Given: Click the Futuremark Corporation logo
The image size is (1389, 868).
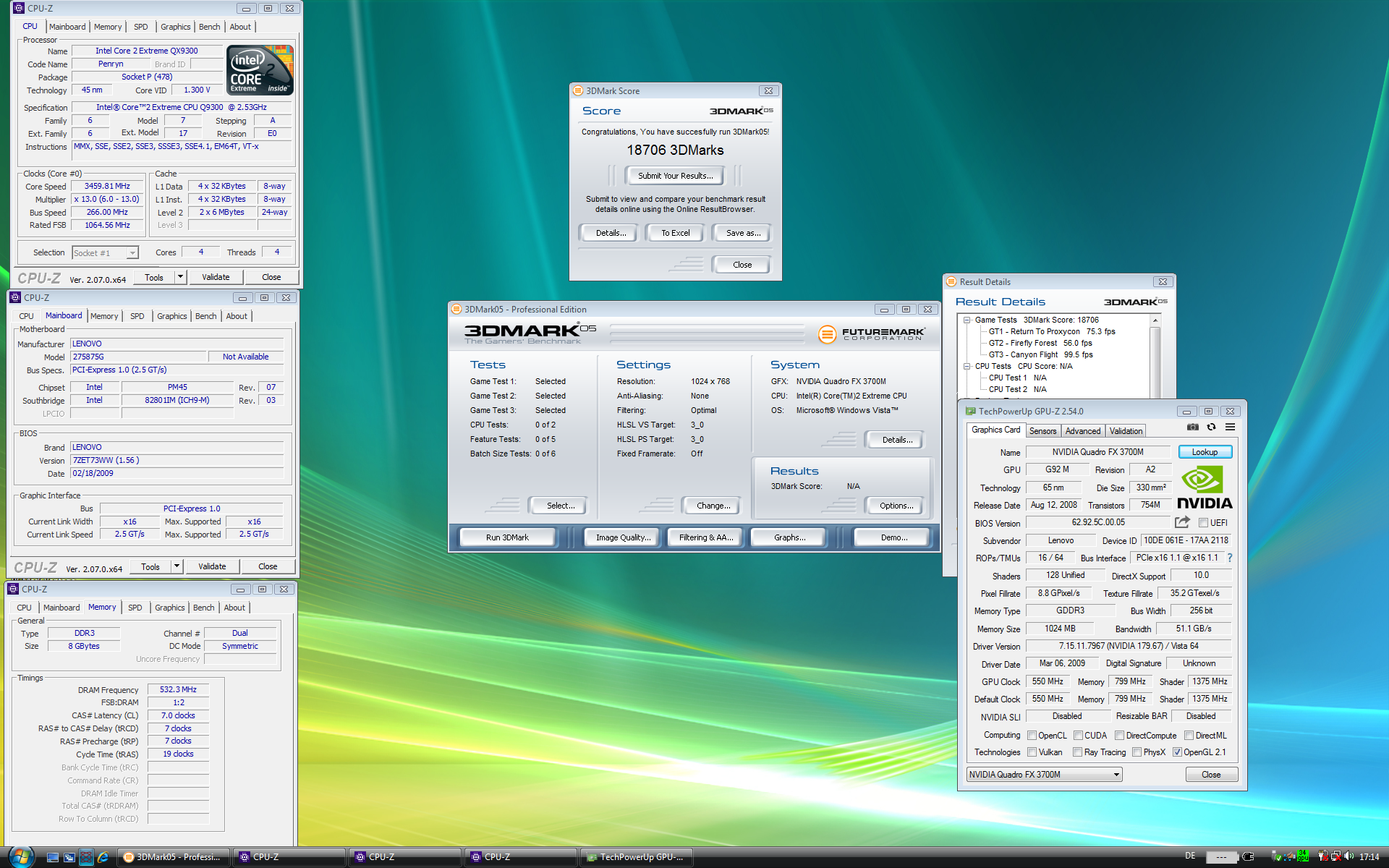Looking at the screenshot, I should pos(871,333).
